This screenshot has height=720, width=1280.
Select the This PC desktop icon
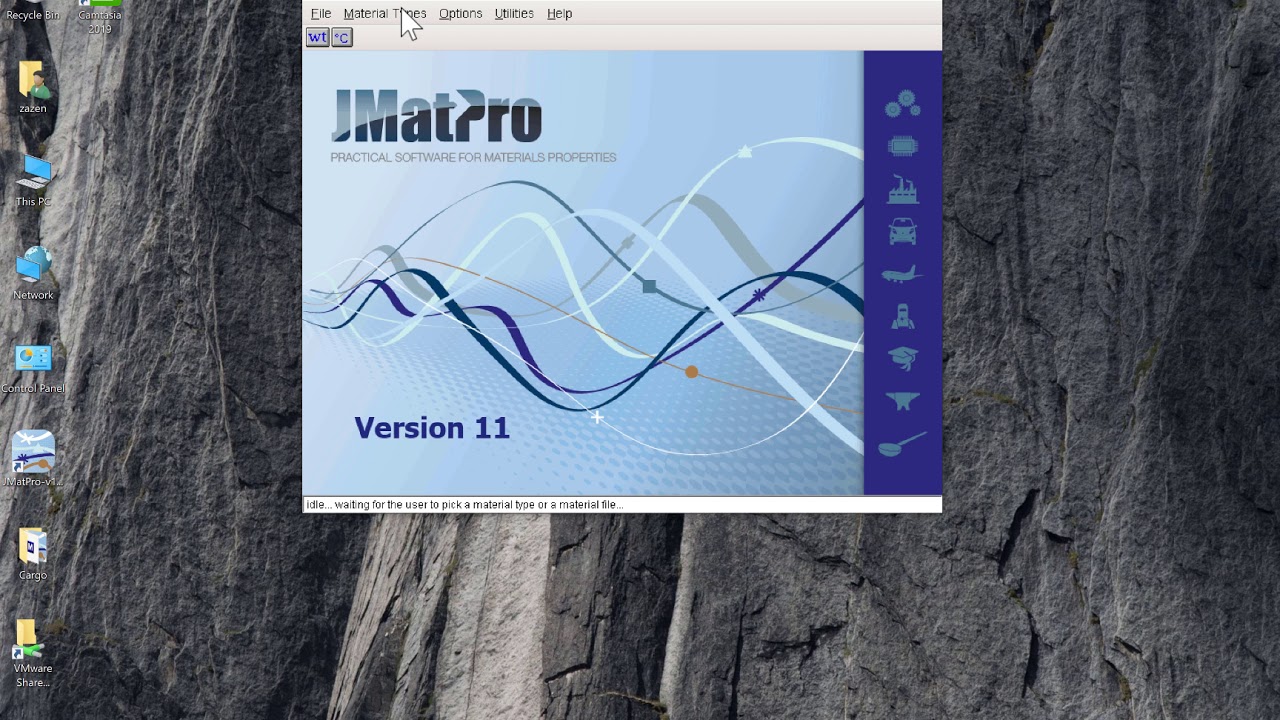[33, 181]
